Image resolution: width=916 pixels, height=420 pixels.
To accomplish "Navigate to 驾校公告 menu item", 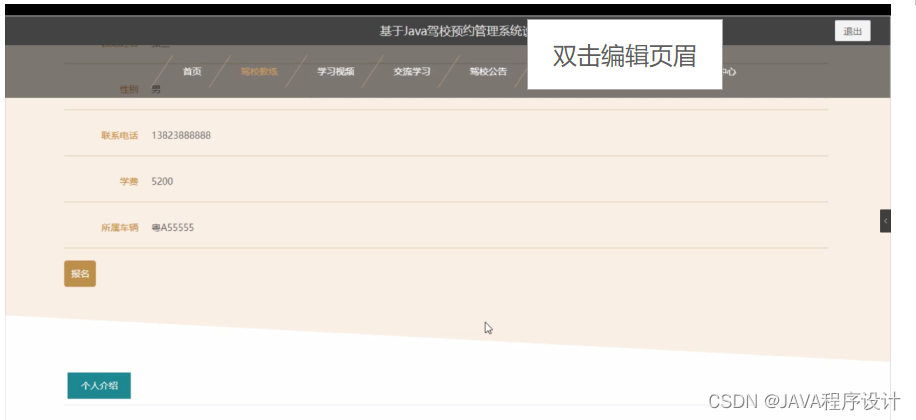I will click(x=488, y=72).
